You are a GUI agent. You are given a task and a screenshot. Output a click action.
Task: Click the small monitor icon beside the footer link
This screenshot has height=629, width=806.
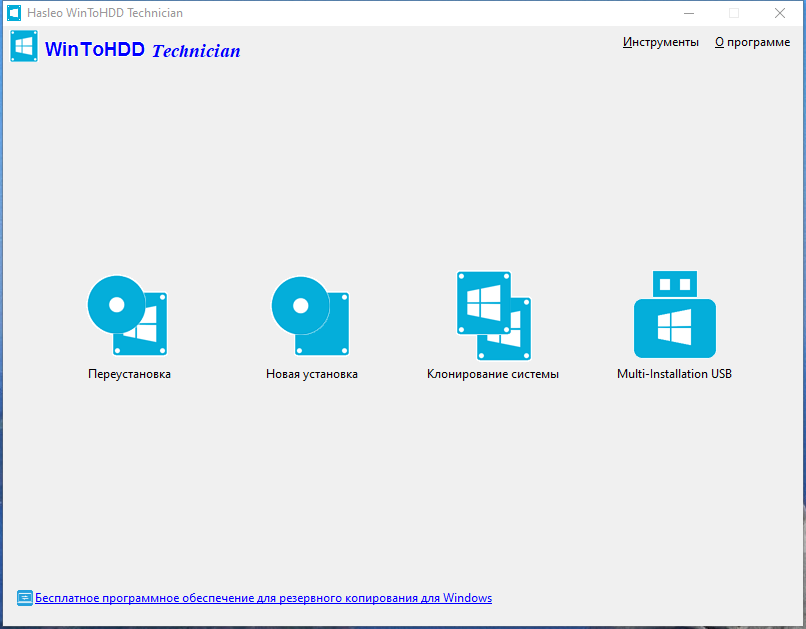(x=22, y=598)
